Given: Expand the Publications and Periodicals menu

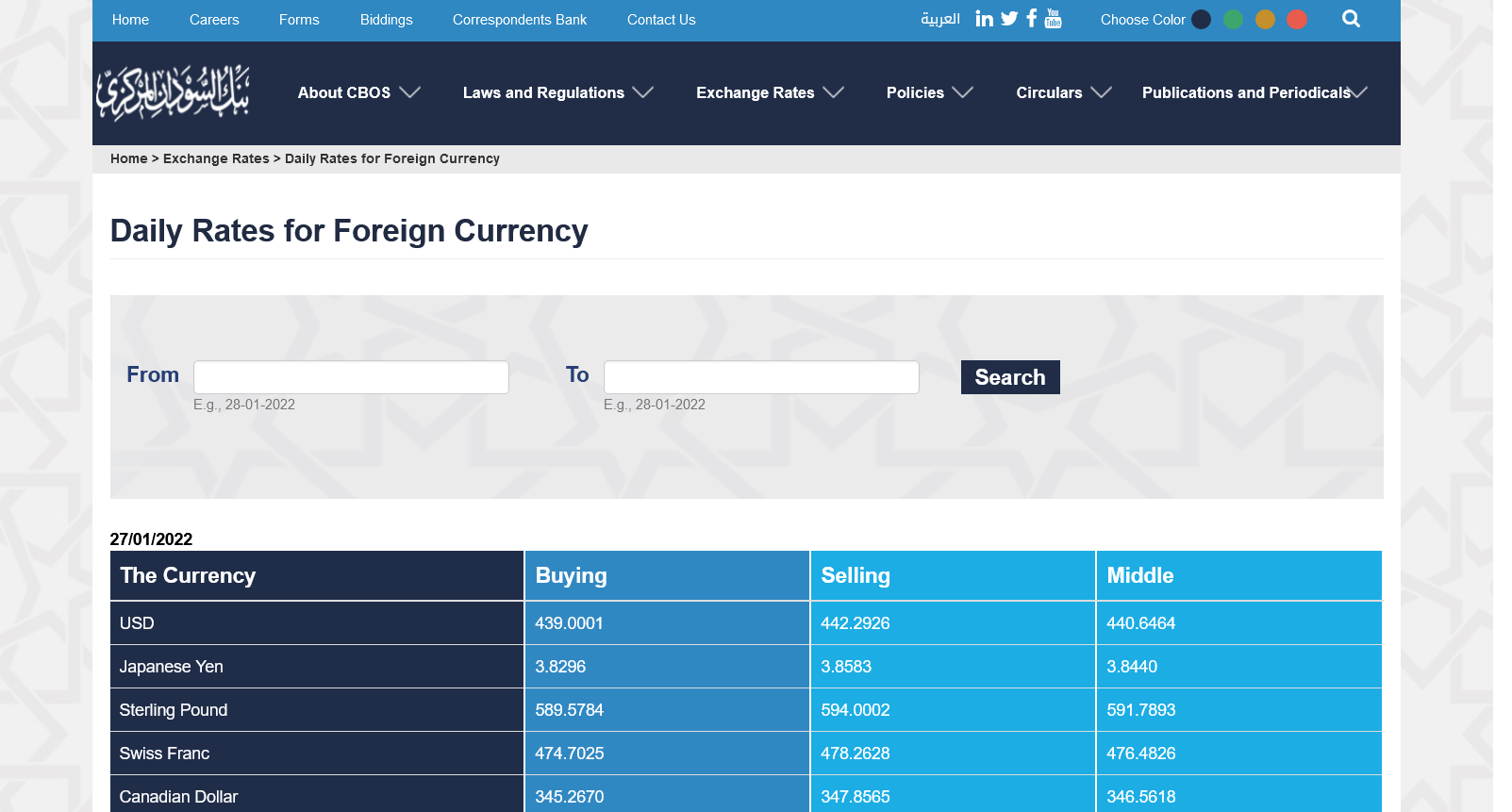Looking at the screenshot, I should 1254,92.
